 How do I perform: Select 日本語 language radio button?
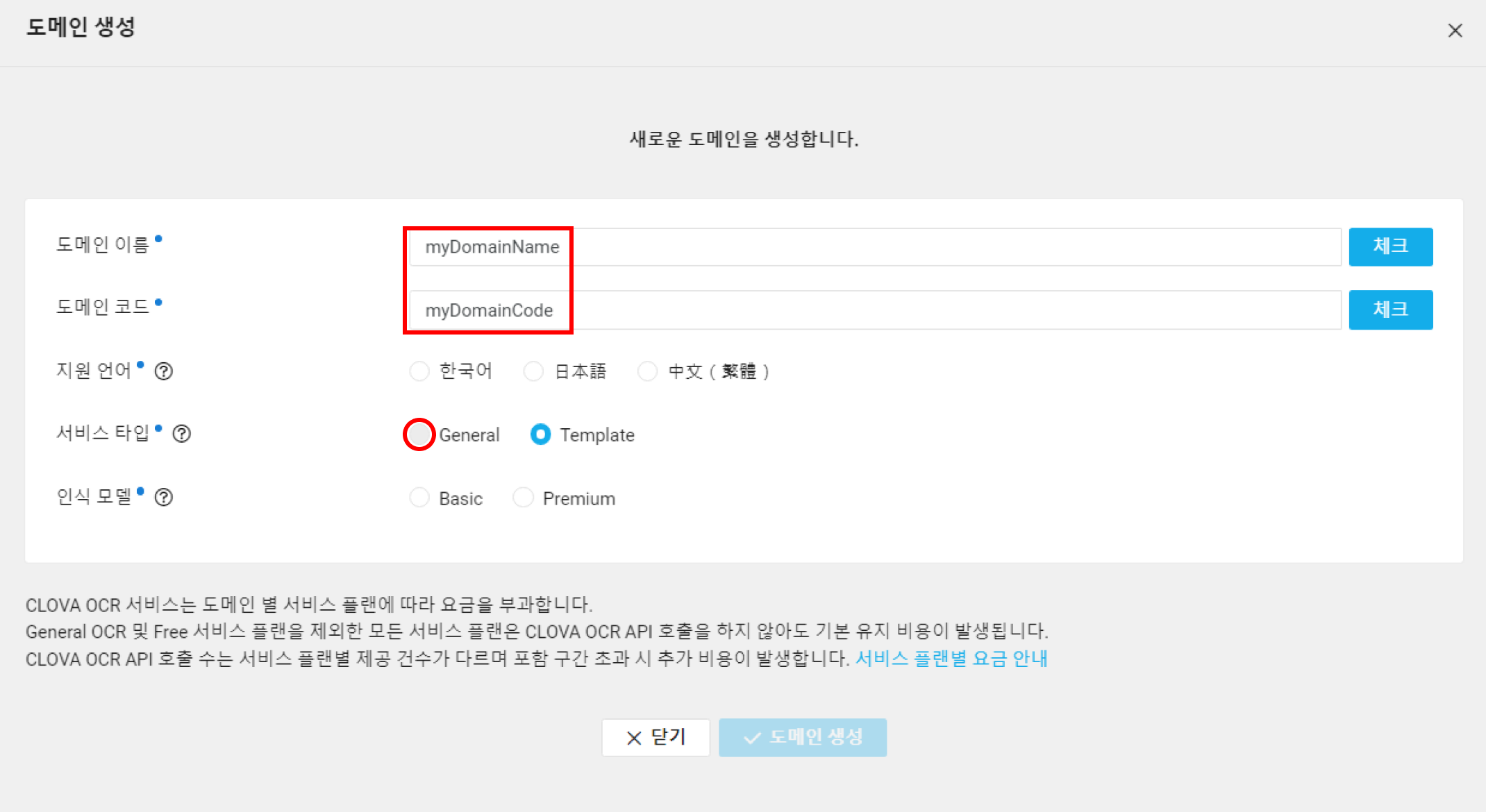pyautogui.click(x=533, y=371)
